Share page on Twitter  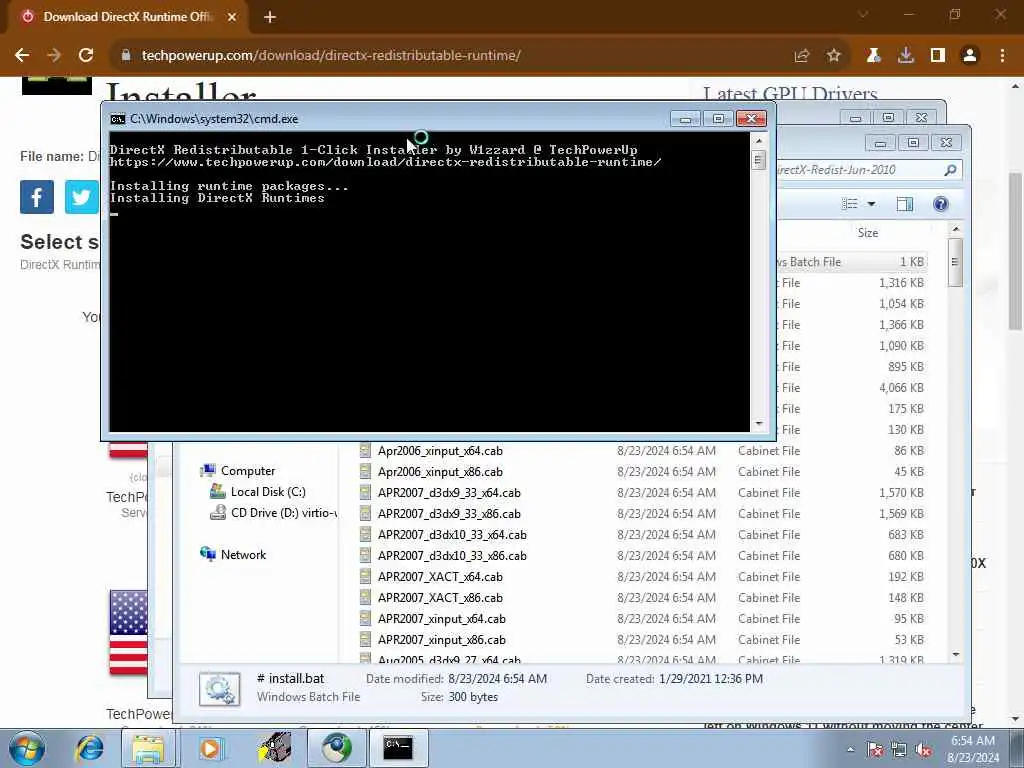pyautogui.click(x=82, y=197)
